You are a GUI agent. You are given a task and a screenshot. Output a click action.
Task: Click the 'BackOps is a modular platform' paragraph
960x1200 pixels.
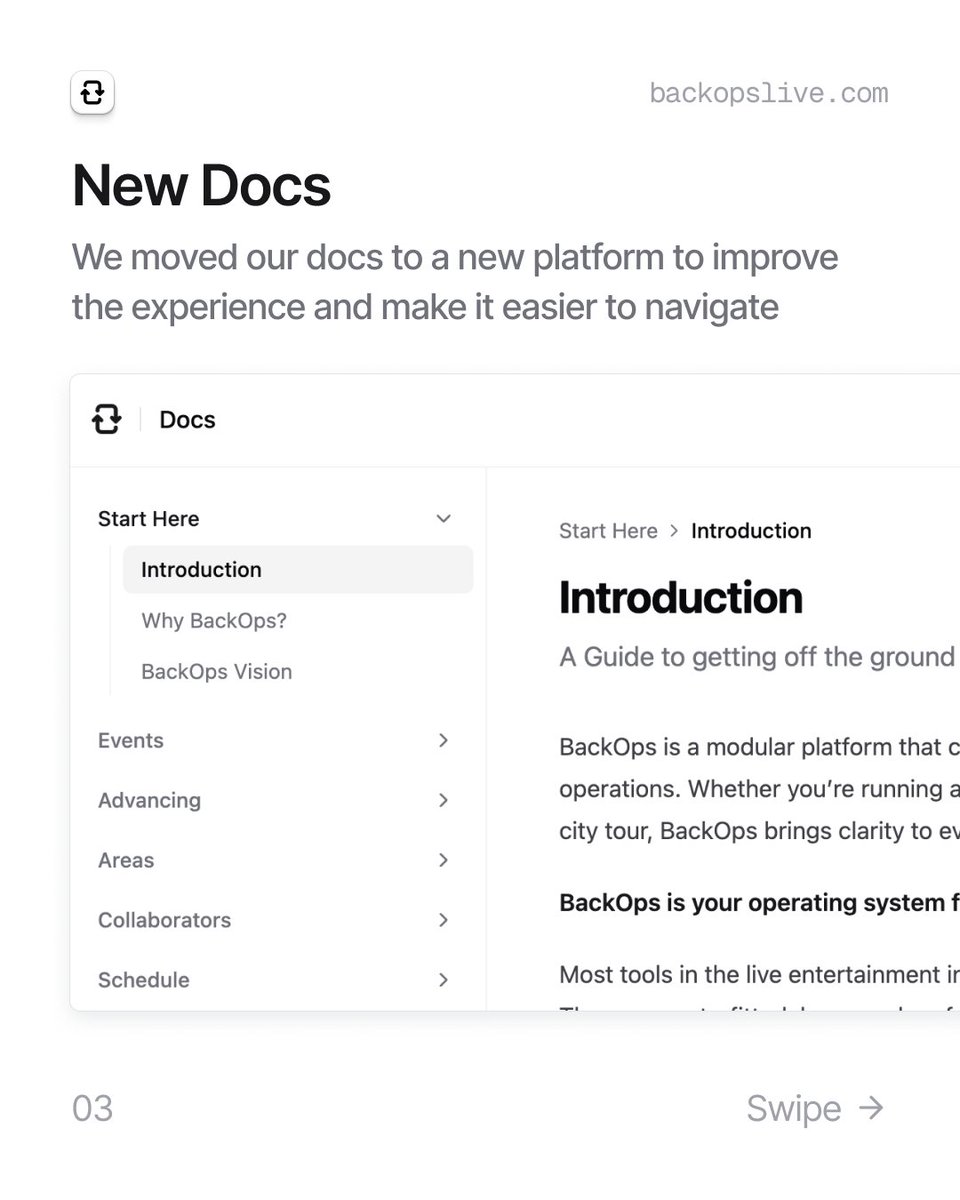coord(759,789)
